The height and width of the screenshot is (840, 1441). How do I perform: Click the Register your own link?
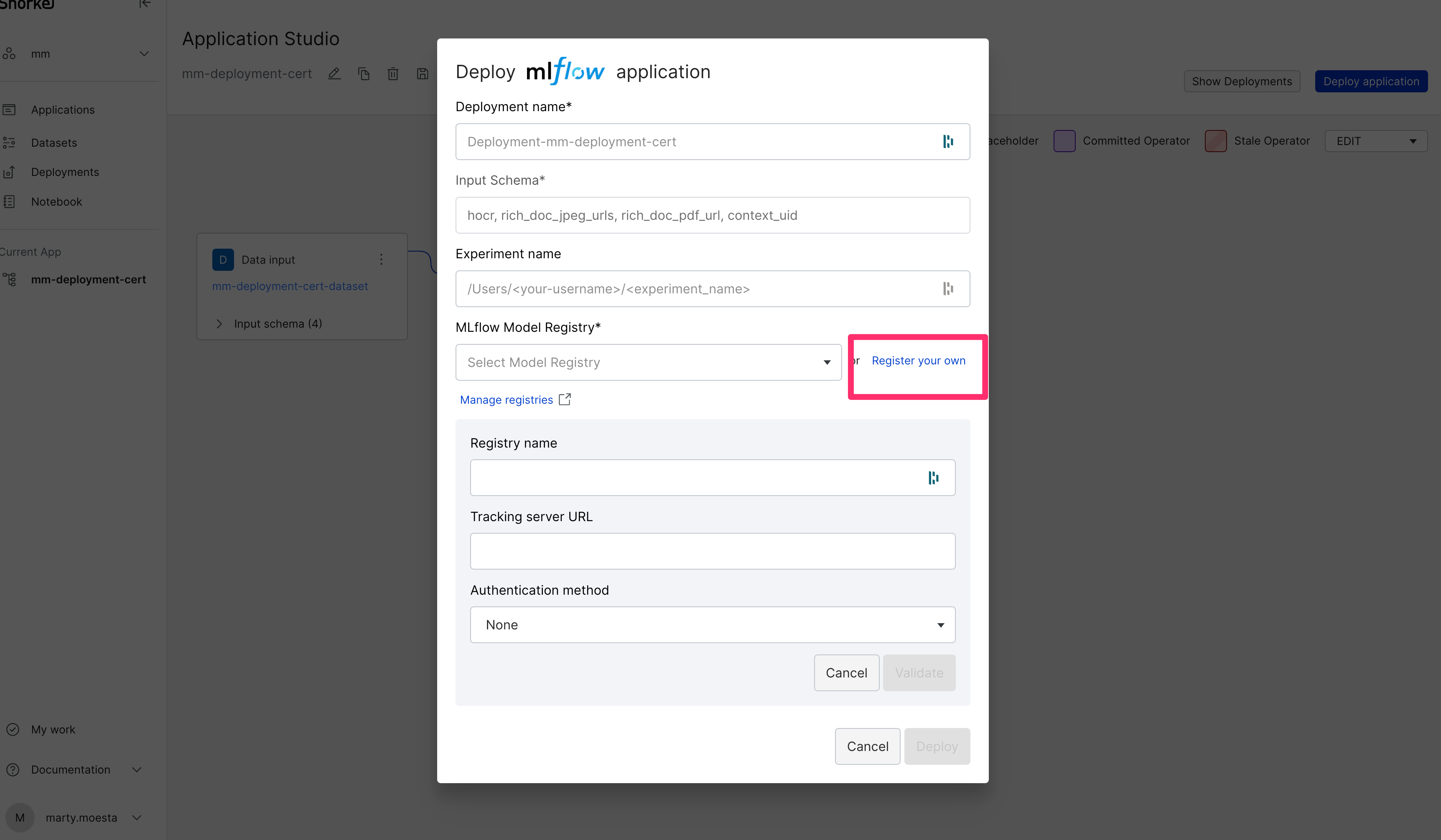pos(918,361)
